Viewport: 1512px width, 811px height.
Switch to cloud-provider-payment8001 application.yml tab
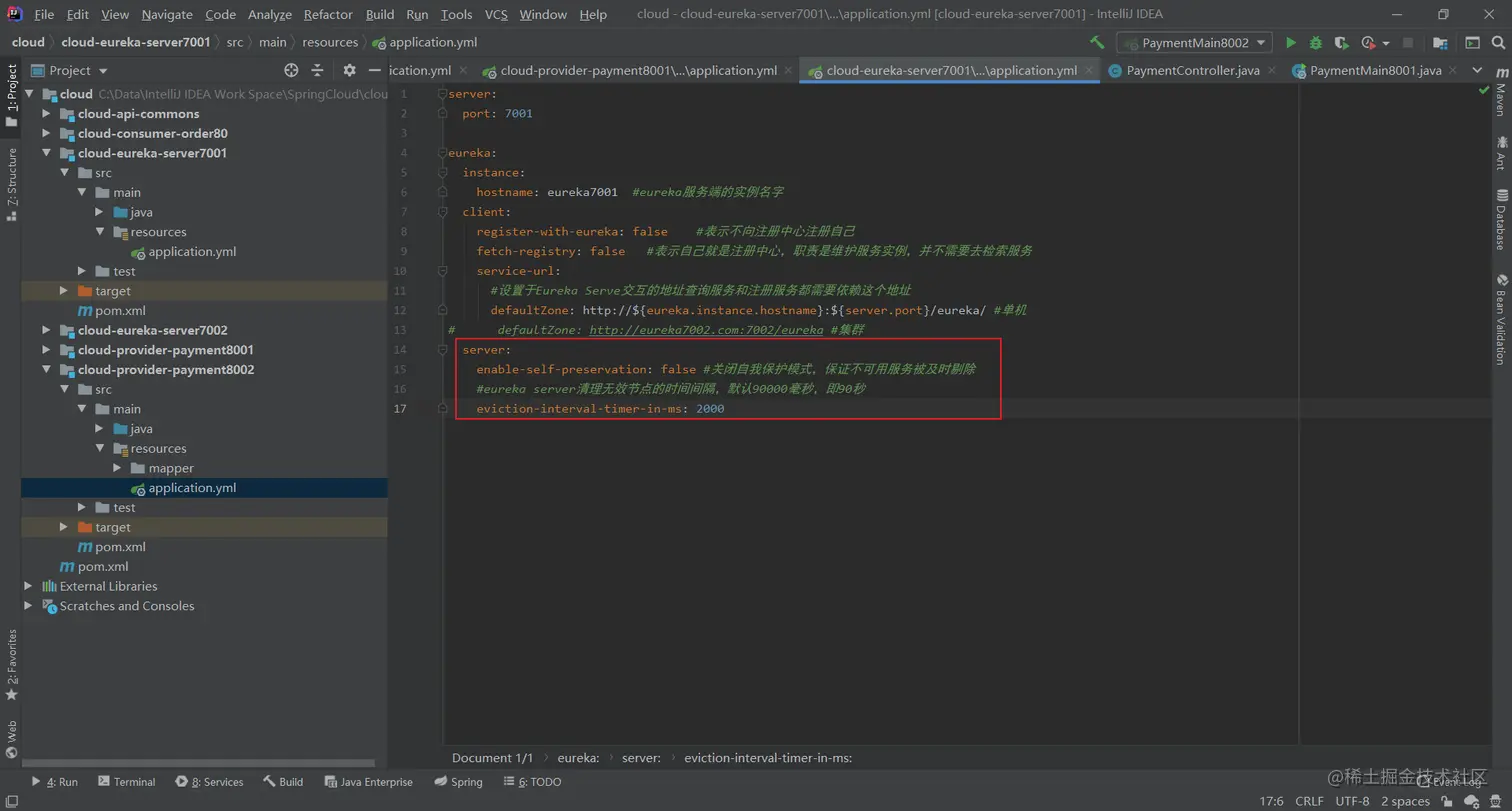(x=639, y=71)
